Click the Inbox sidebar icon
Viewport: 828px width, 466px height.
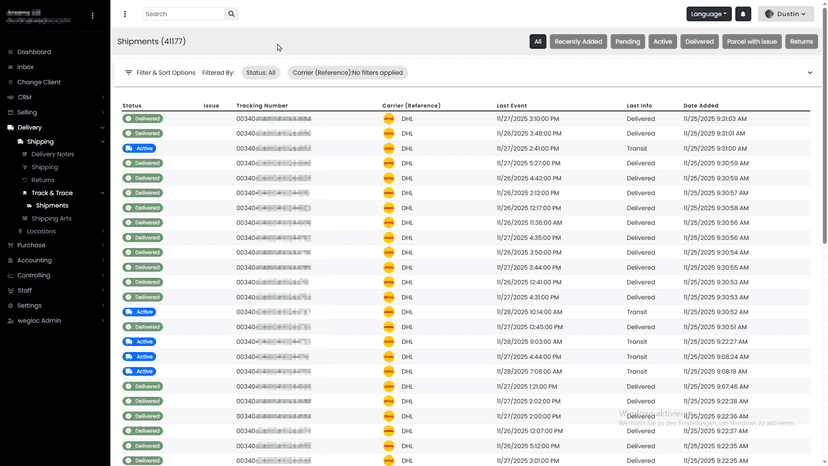pyautogui.click(x=10, y=67)
